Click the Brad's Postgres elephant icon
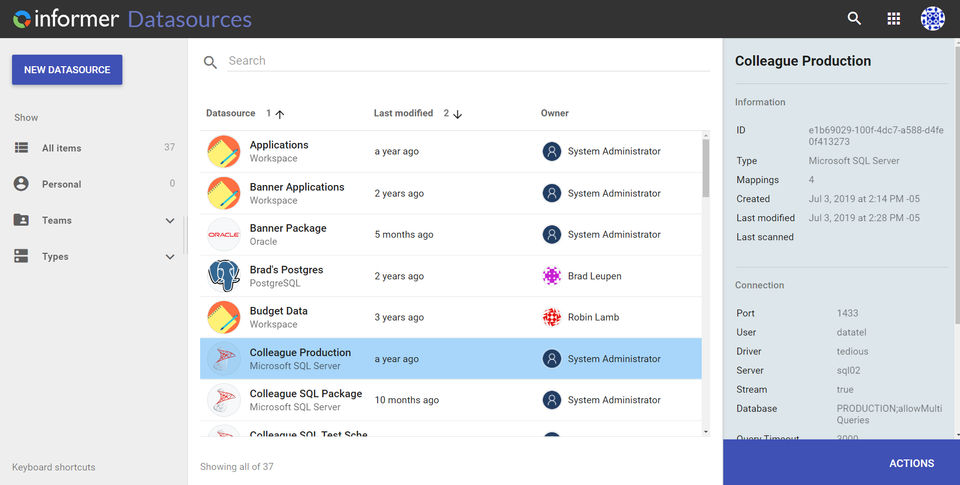 224,276
